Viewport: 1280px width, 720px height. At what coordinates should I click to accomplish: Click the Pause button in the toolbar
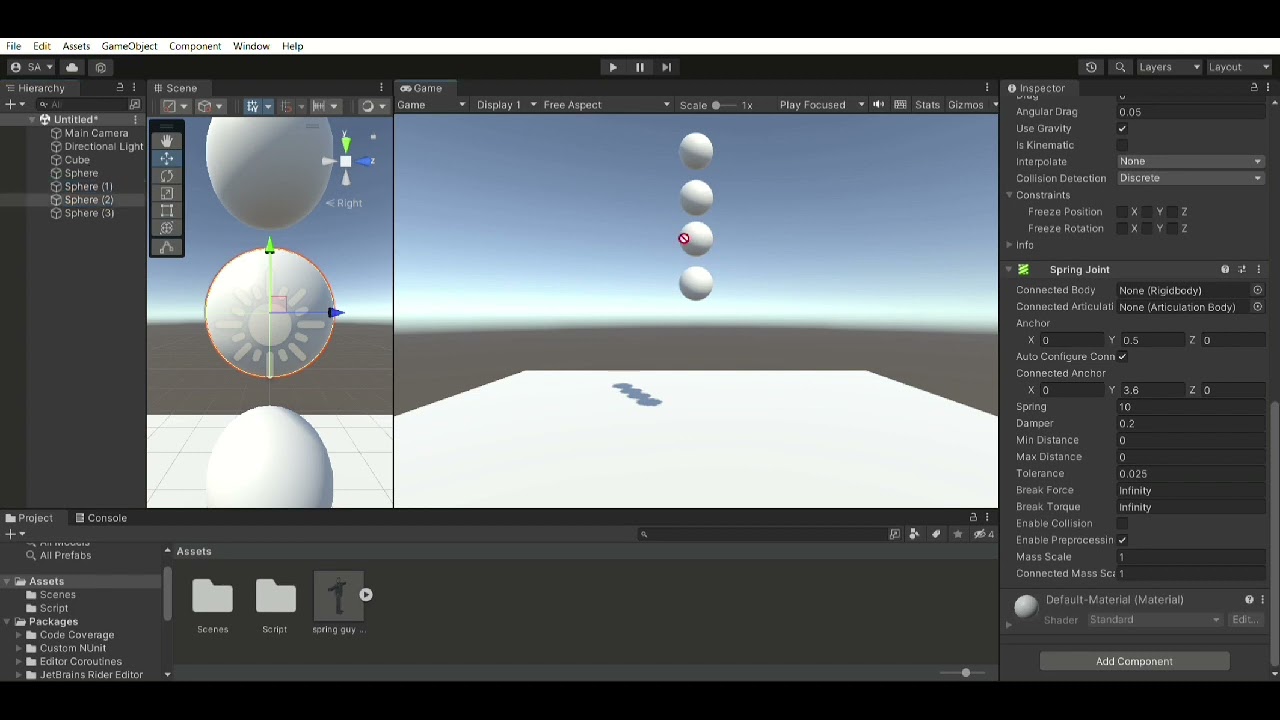pos(639,67)
